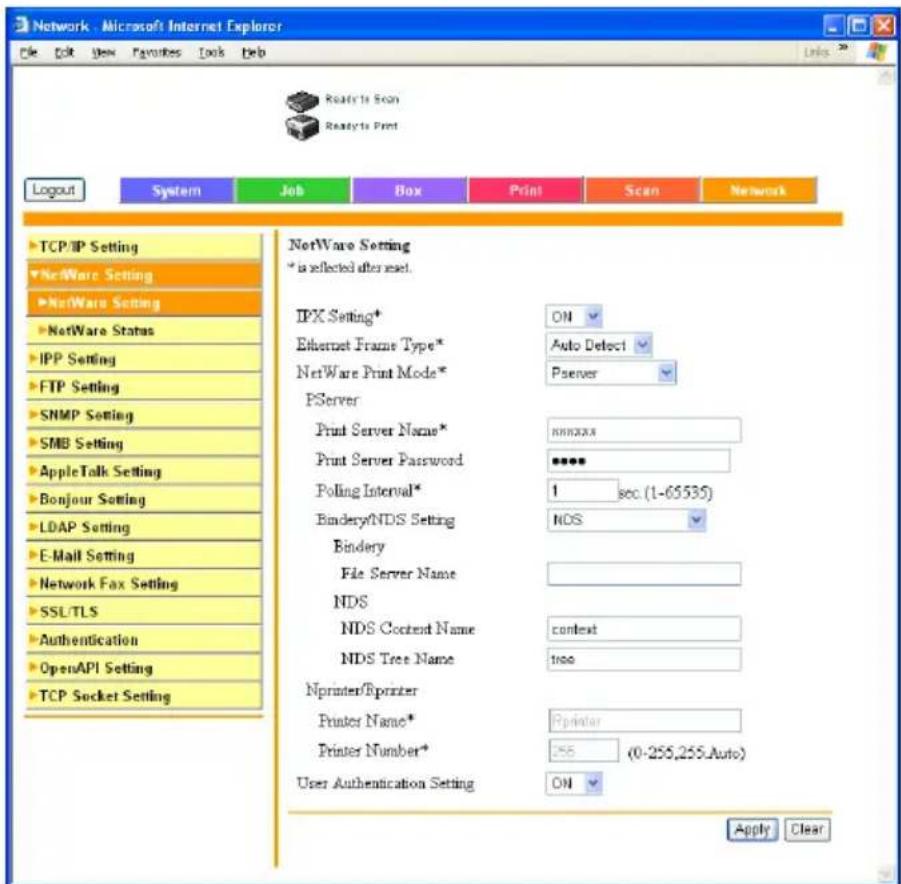Screen dimensions: 901x884
Task: Open SNMP Setting in sidebar
Action: click(144, 415)
